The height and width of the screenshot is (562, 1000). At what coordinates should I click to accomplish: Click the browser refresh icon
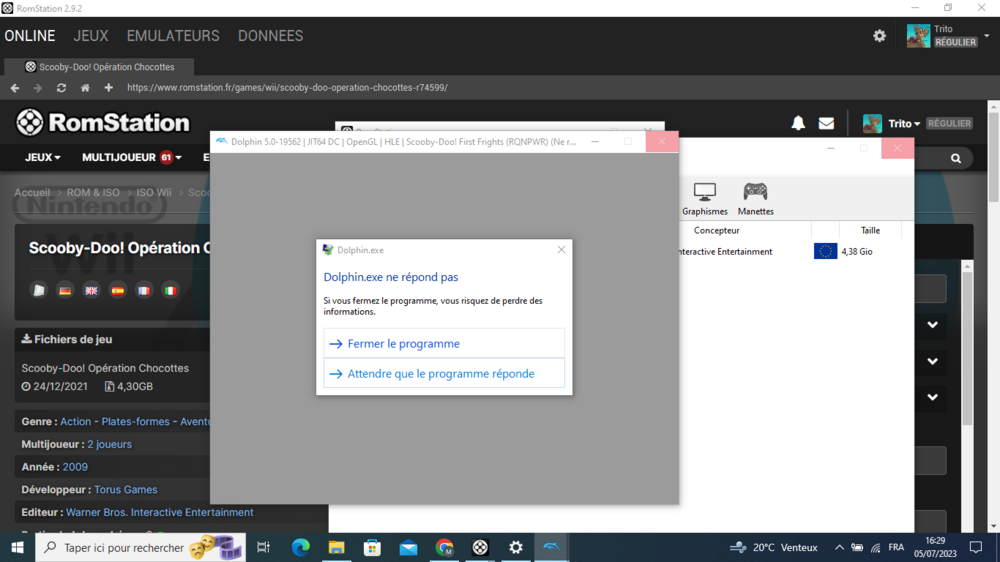click(61, 88)
